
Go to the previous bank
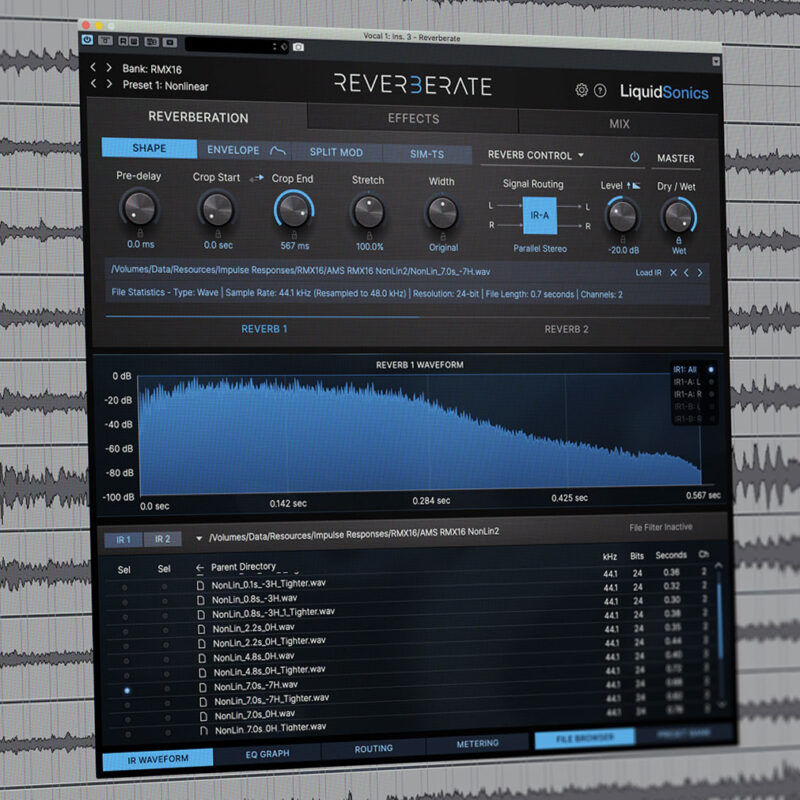tap(93, 67)
